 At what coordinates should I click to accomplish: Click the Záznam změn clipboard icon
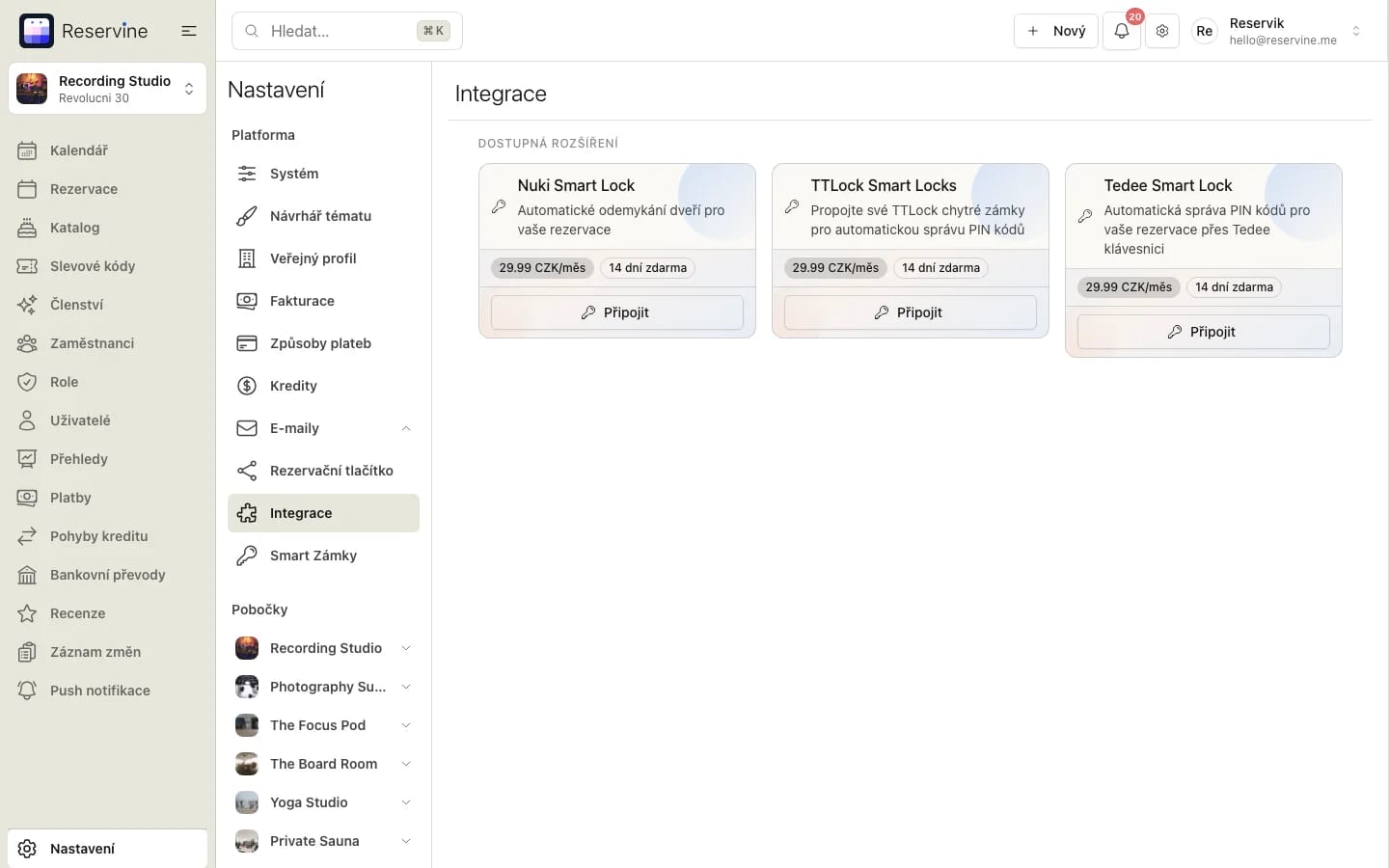[27, 652]
